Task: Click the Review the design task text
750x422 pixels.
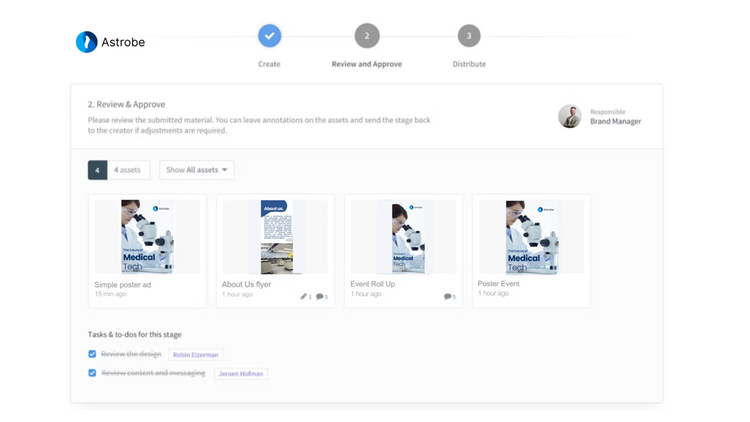Action: [x=131, y=354]
